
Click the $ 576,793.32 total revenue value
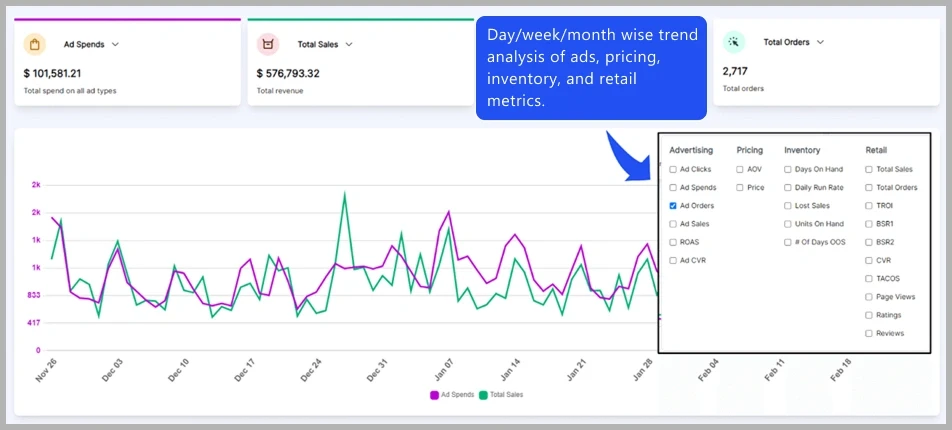(x=288, y=73)
